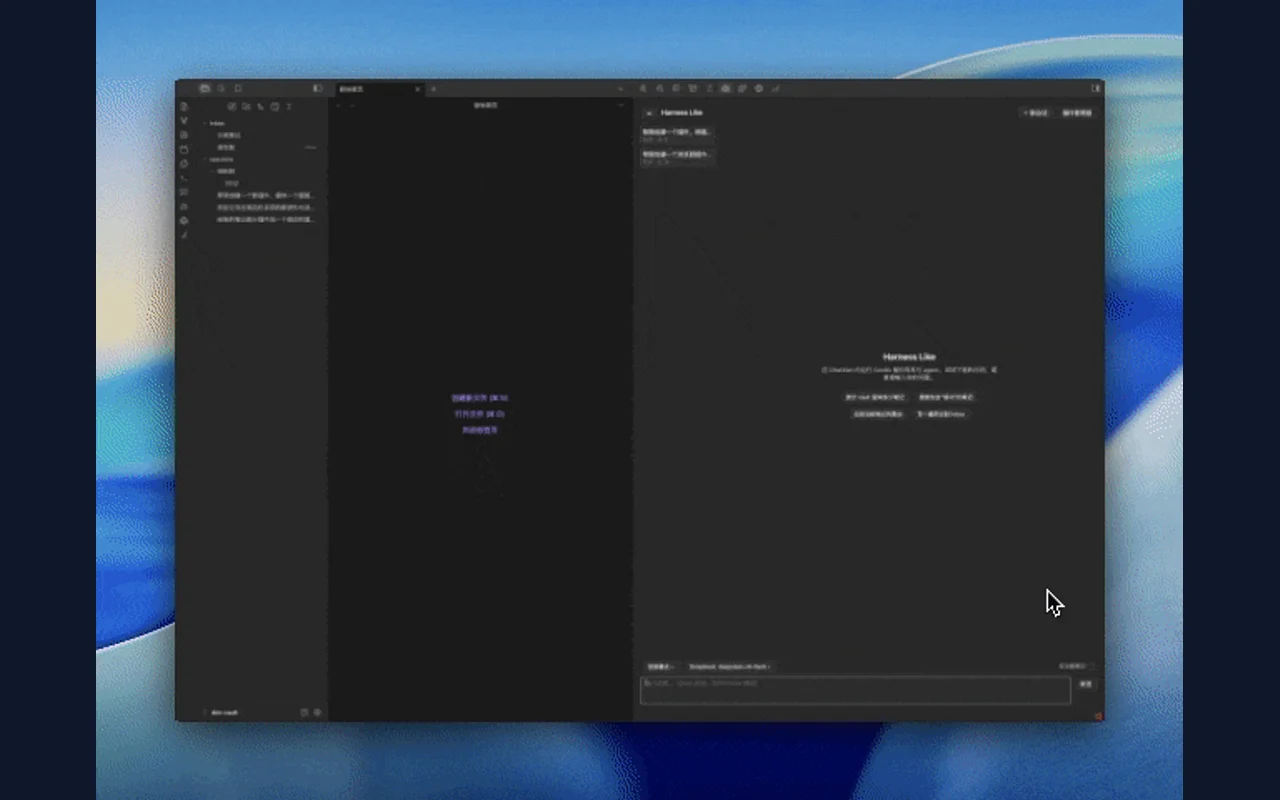Start a new session in Harness Like
Screen dimensions: 1280x800
click(1035, 113)
